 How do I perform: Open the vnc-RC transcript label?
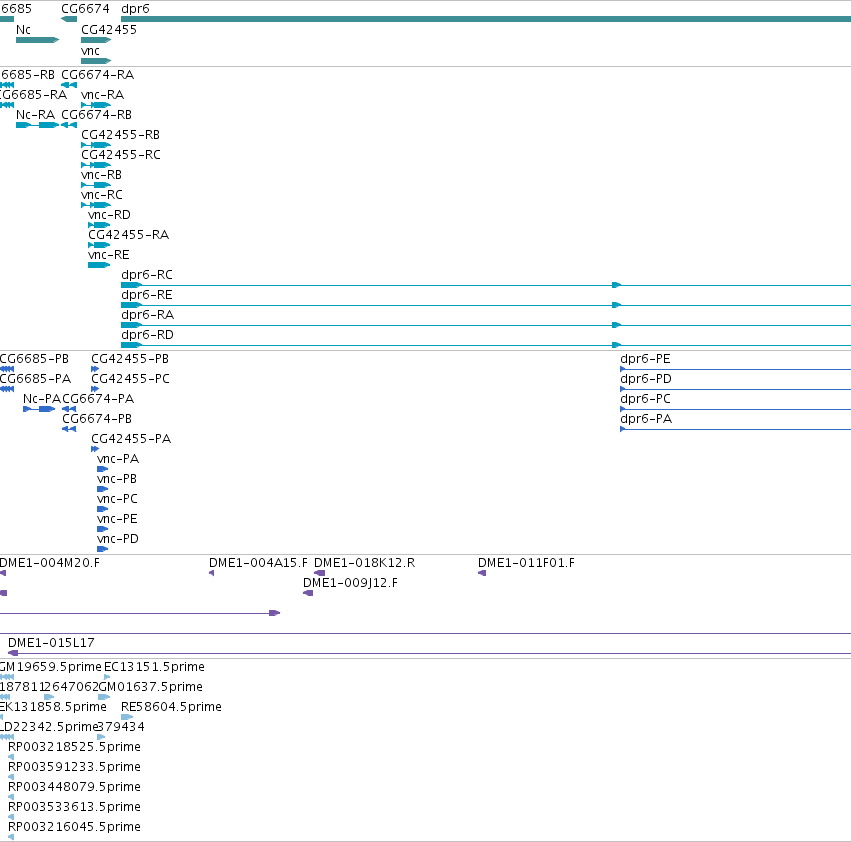pyautogui.click(x=102, y=194)
